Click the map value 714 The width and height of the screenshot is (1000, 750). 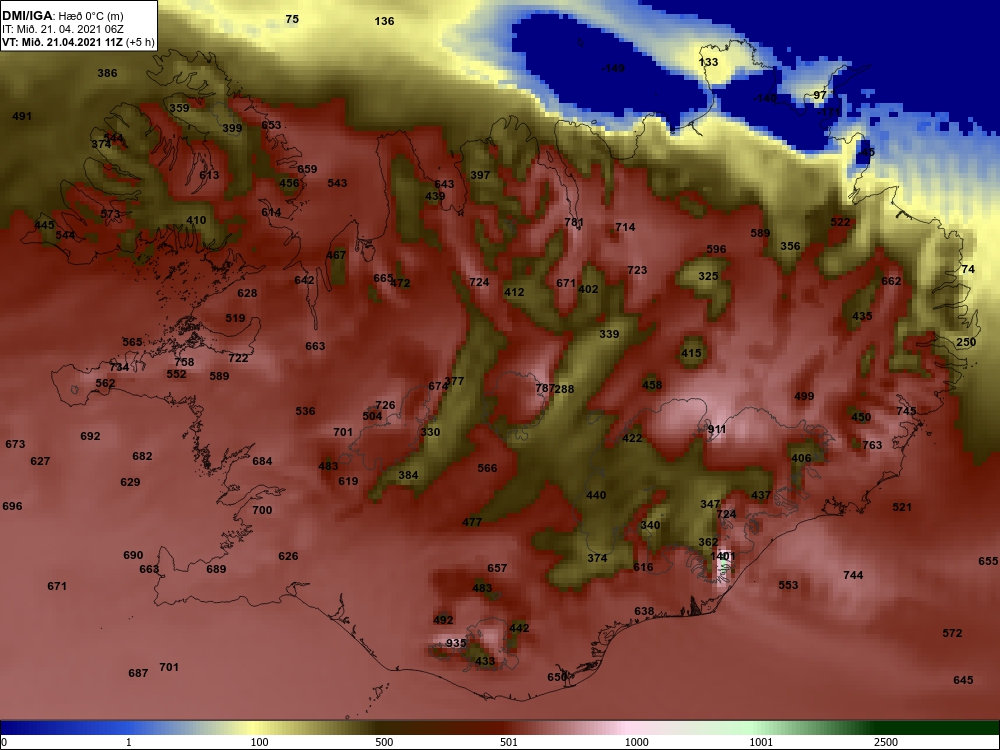[625, 226]
